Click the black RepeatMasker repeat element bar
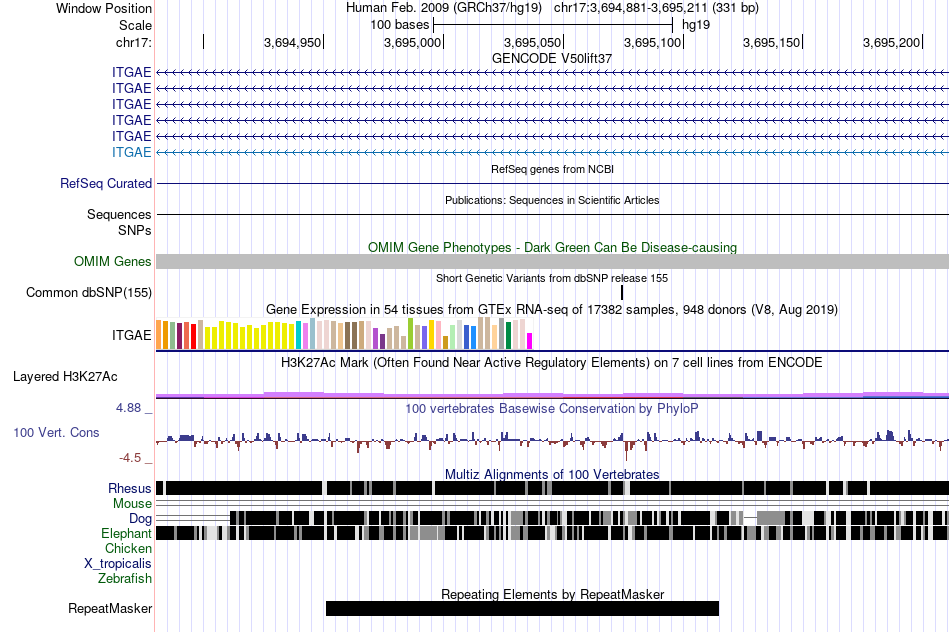950x632 pixels. coord(522,608)
